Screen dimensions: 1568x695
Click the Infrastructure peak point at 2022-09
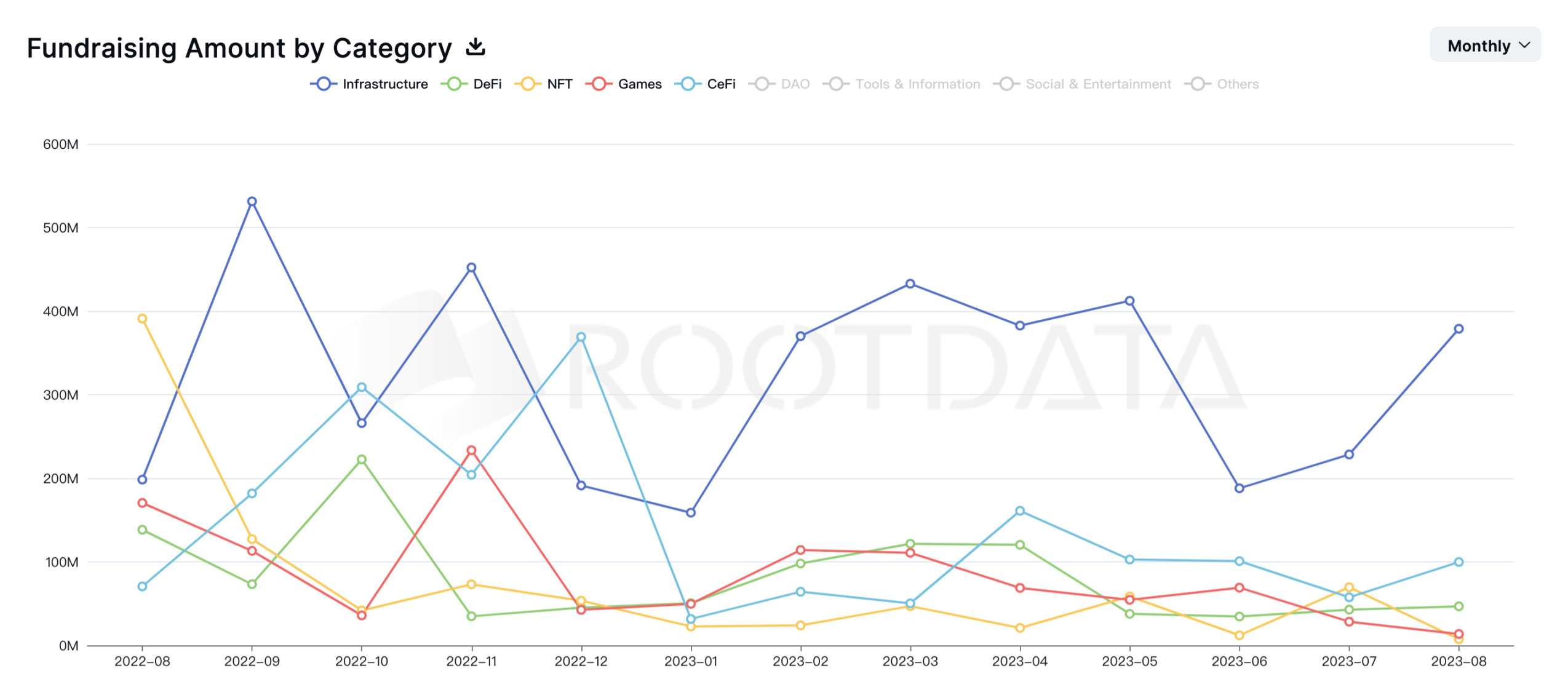pos(252,202)
